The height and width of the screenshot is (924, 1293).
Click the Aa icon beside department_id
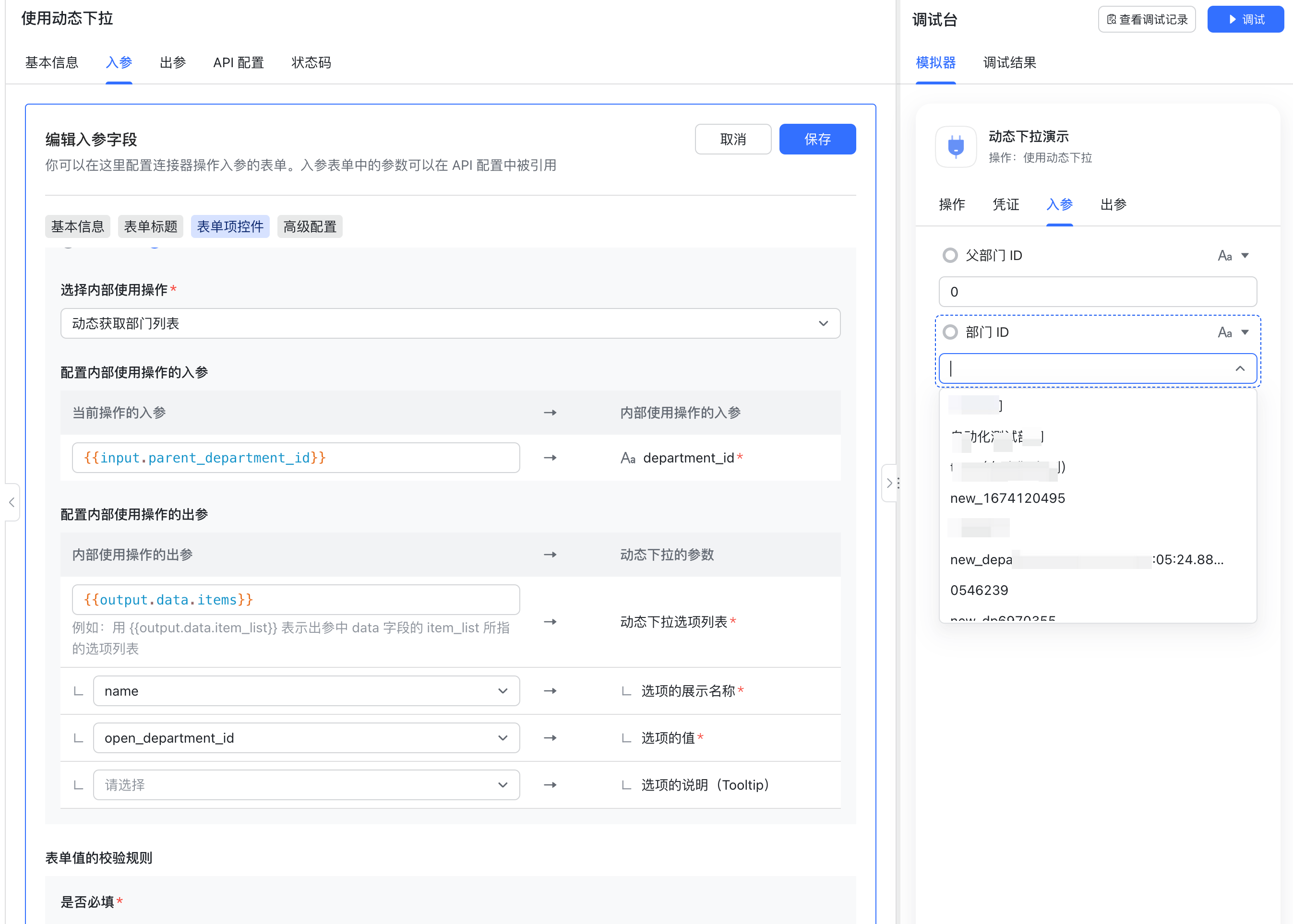pyautogui.click(x=628, y=458)
